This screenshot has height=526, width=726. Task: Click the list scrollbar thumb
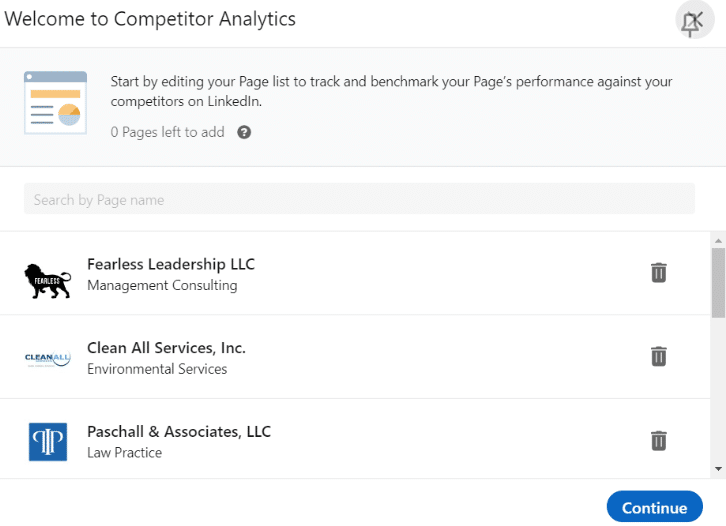pyautogui.click(x=718, y=283)
